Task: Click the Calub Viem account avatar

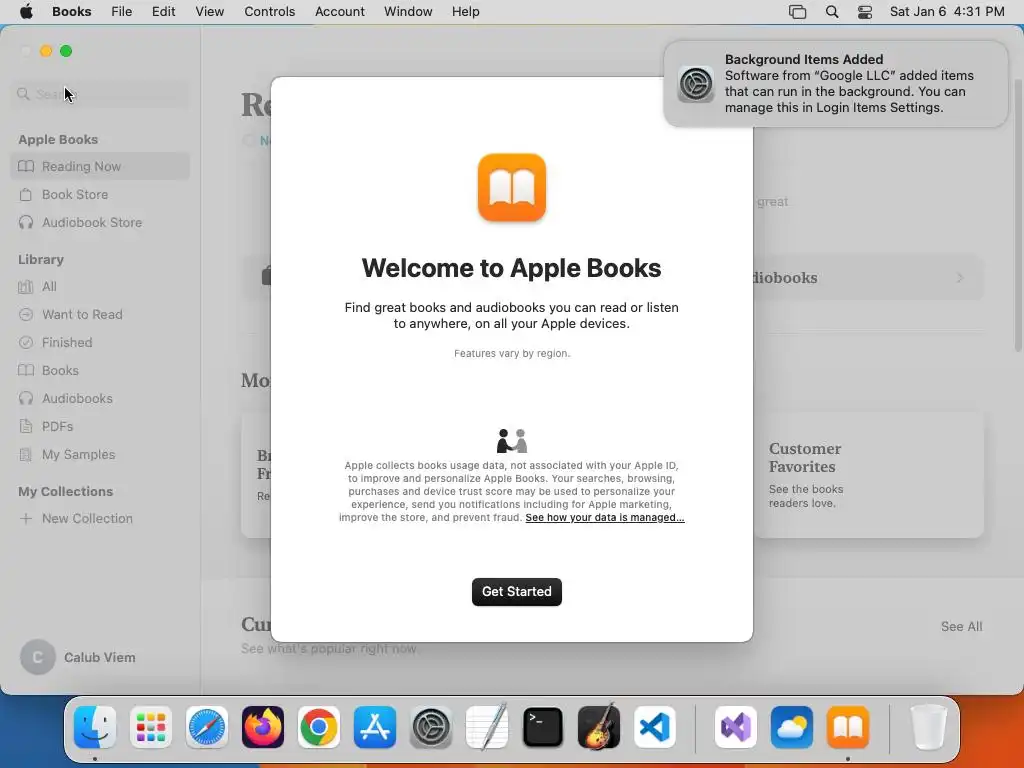Action: coord(38,657)
